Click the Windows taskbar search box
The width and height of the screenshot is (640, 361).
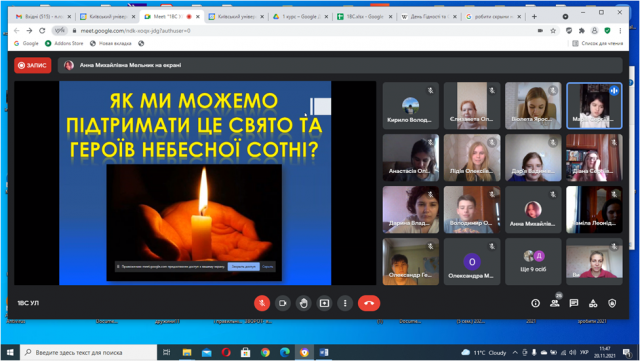[x=89, y=352]
